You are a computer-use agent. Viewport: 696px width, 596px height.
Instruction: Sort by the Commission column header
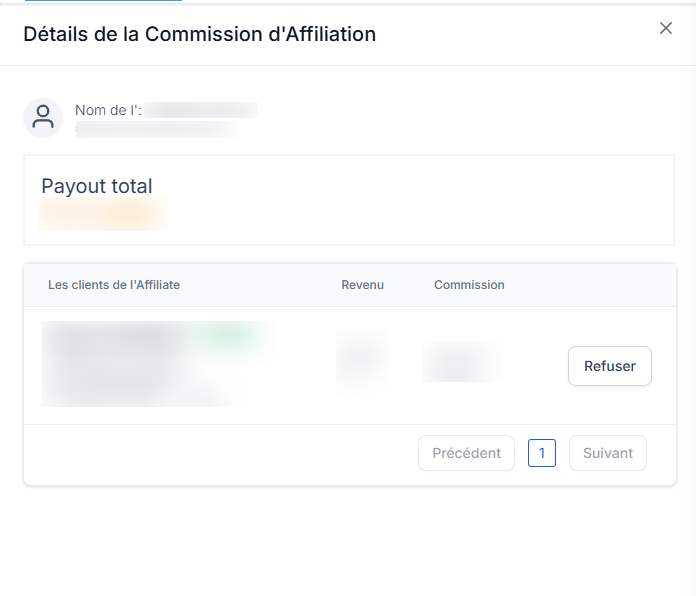(469, 285)
